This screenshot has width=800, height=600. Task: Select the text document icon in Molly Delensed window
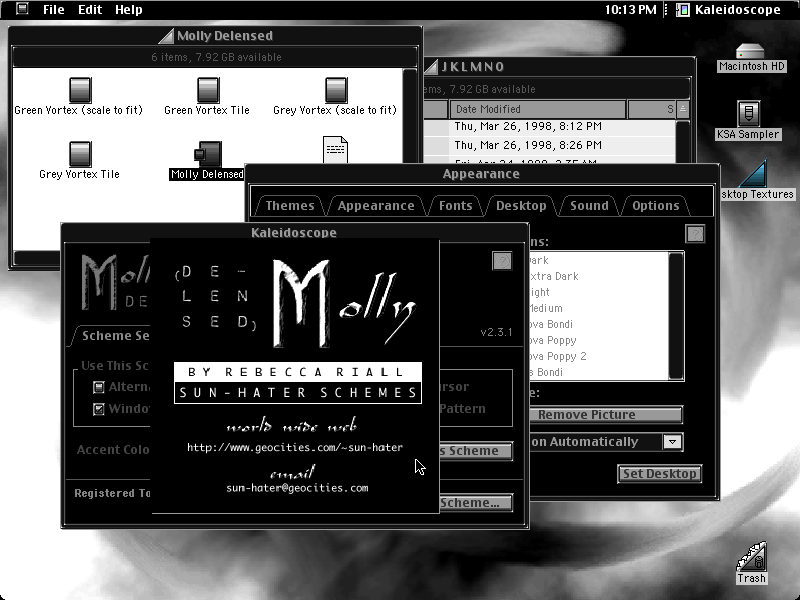coord(336,149)
